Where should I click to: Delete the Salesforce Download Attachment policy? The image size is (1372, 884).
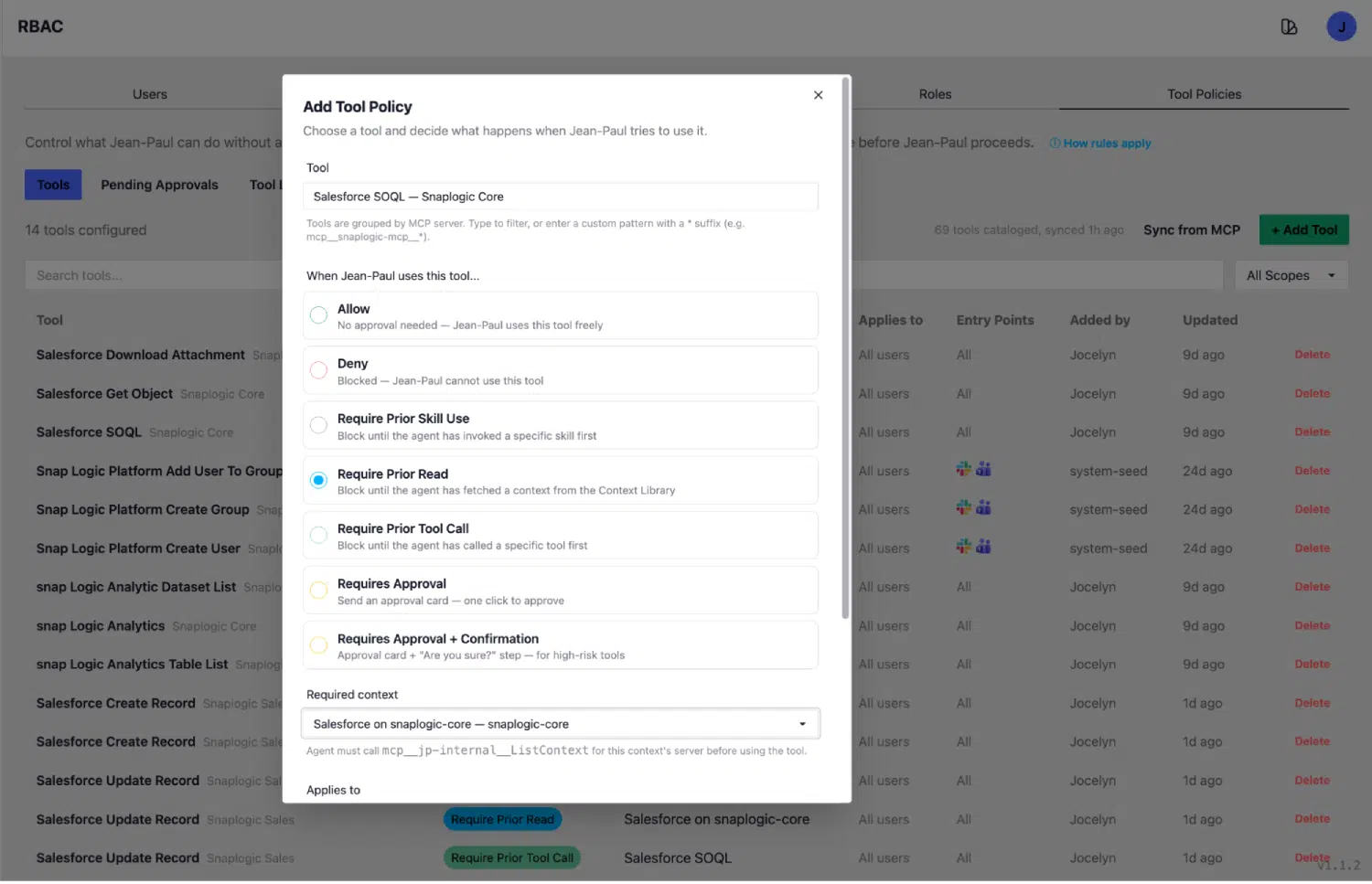point(1312,355)
